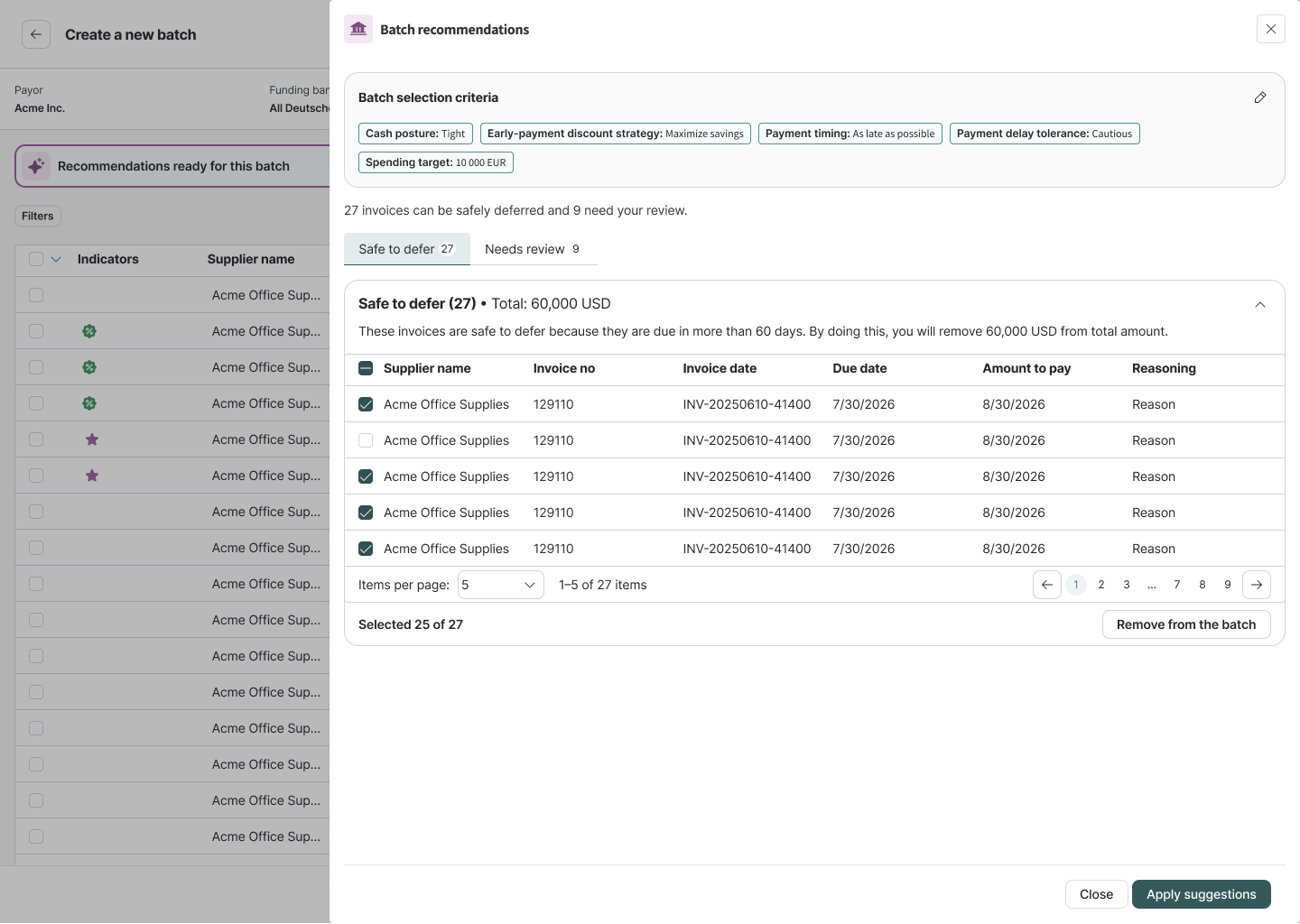1300x924 pixels.
Task: Uncheck the third Acme Office Supplies row in panel
Action: pos(366,476)
